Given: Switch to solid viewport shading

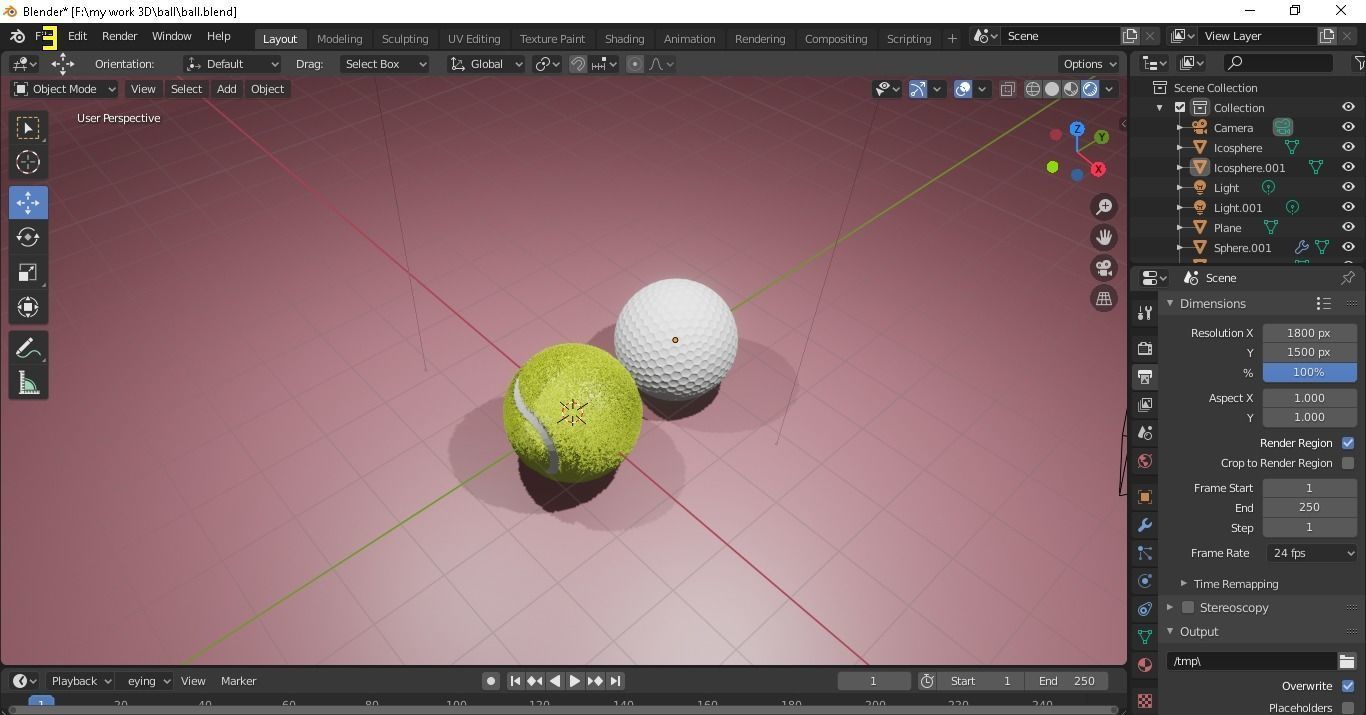Looking at the screenshot, I should tap(1052, 89).
